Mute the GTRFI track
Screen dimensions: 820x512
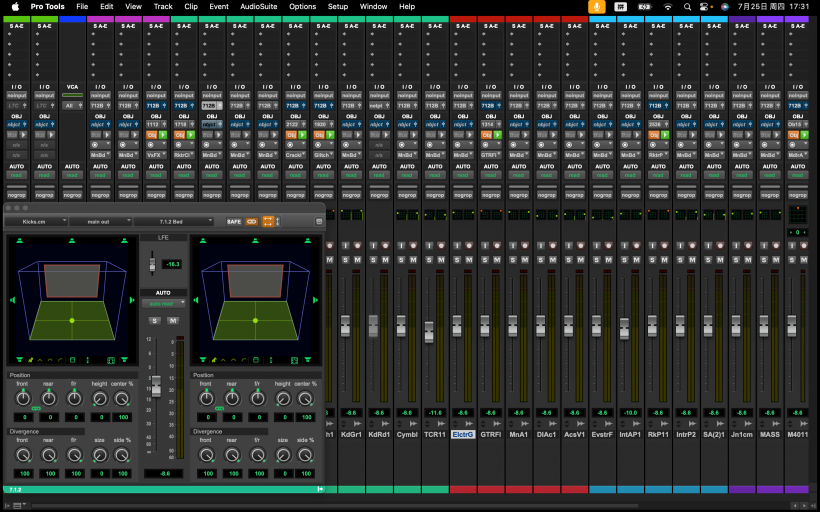497,260
